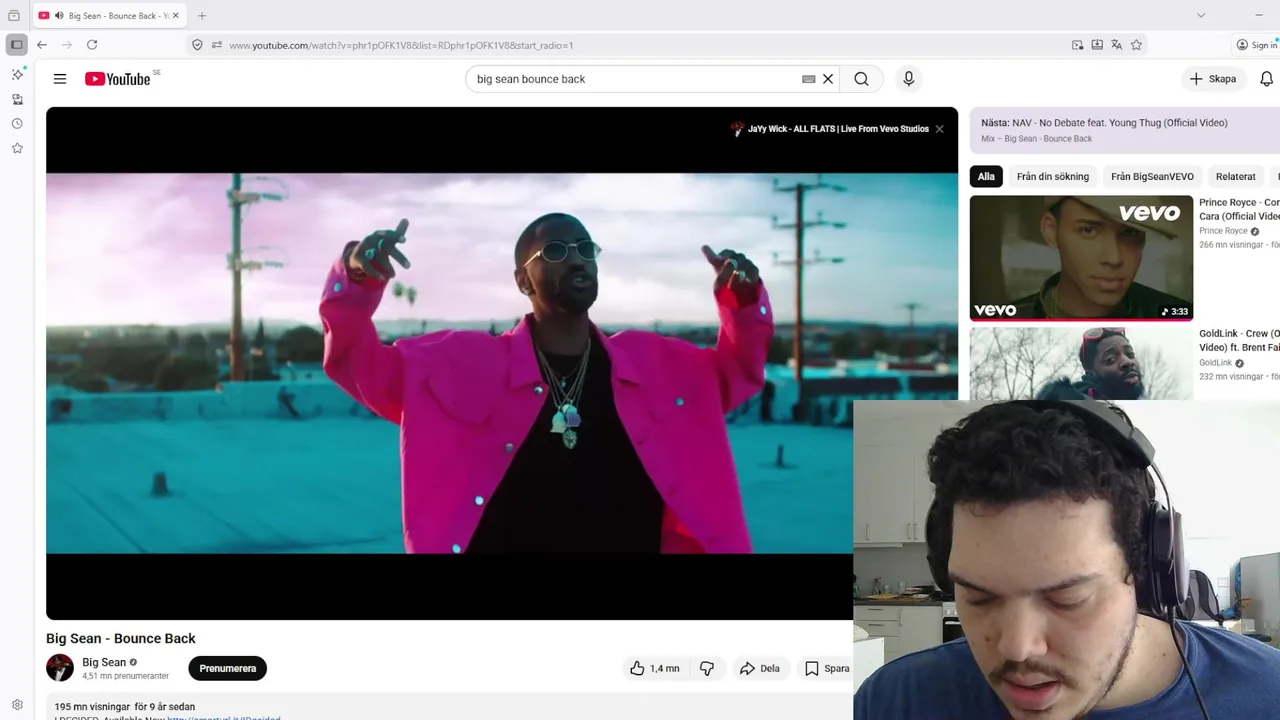Clear the search box with the X icon
The width and height of the screenshot is (1280, 720).
coord(828,79)
